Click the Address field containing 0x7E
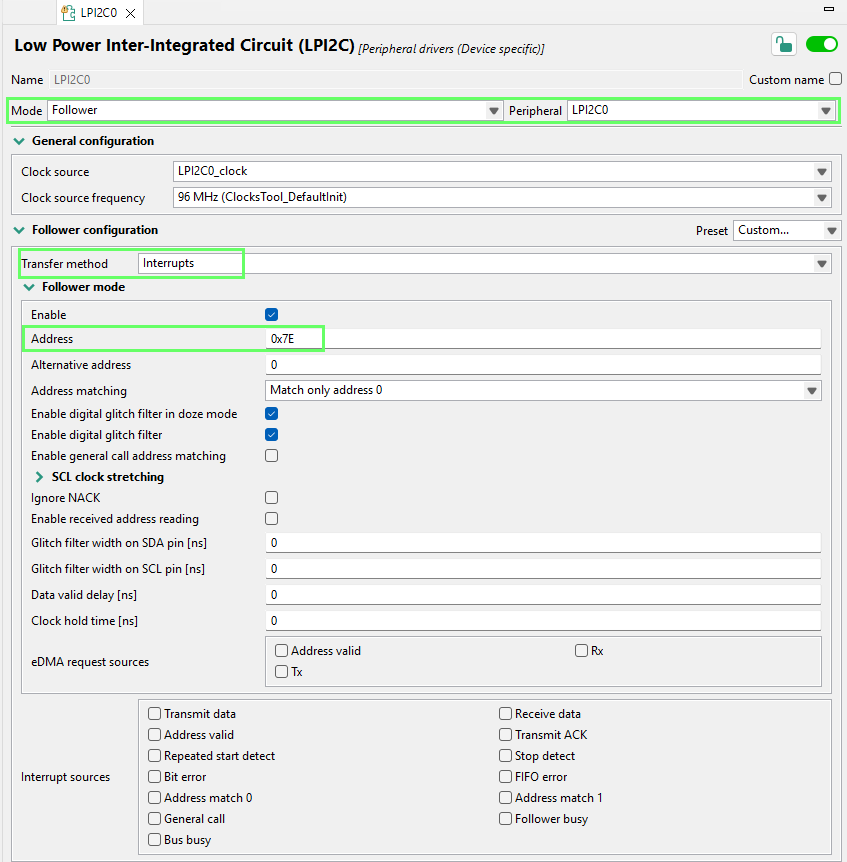The width and height of the screenshot is (847, 862). pyautogui.click(x=543, y=339)
